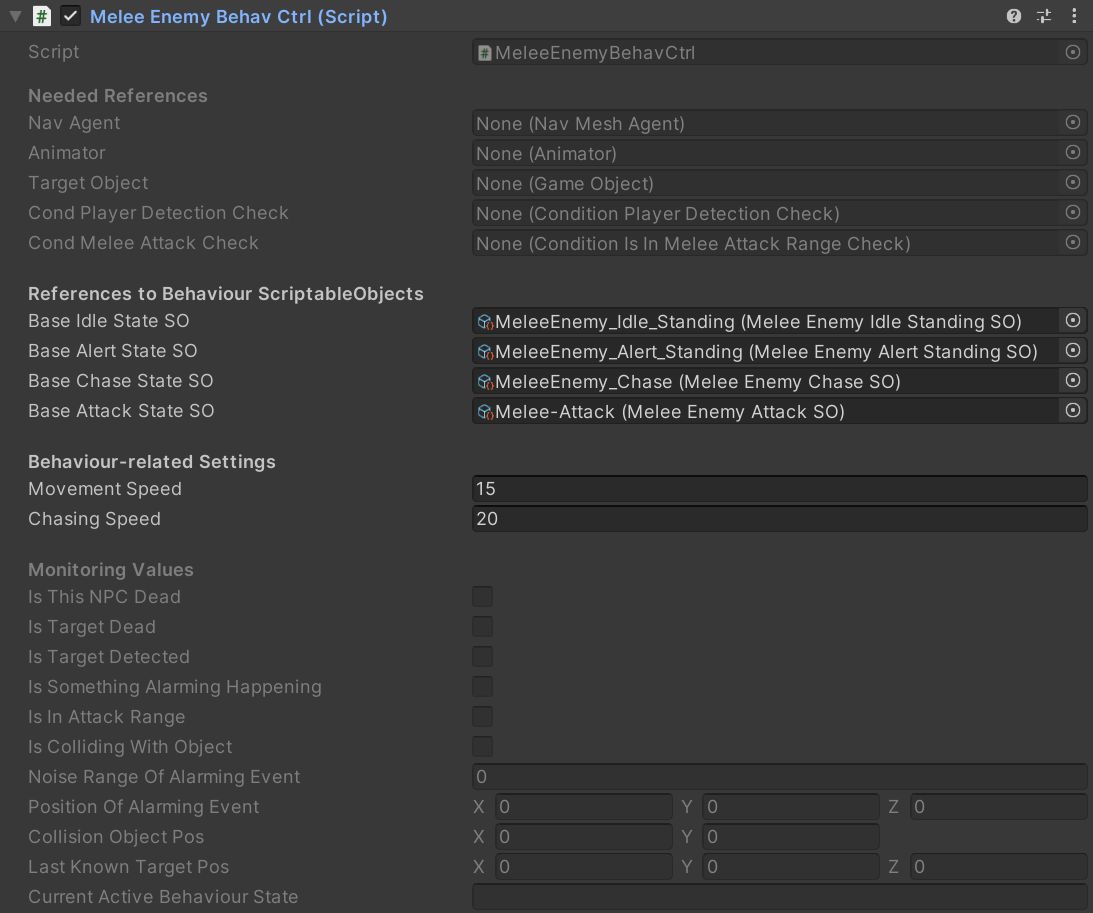
Task: Select the MeleeEnemy_Chase asset reference field
Action: pos(765,381)
